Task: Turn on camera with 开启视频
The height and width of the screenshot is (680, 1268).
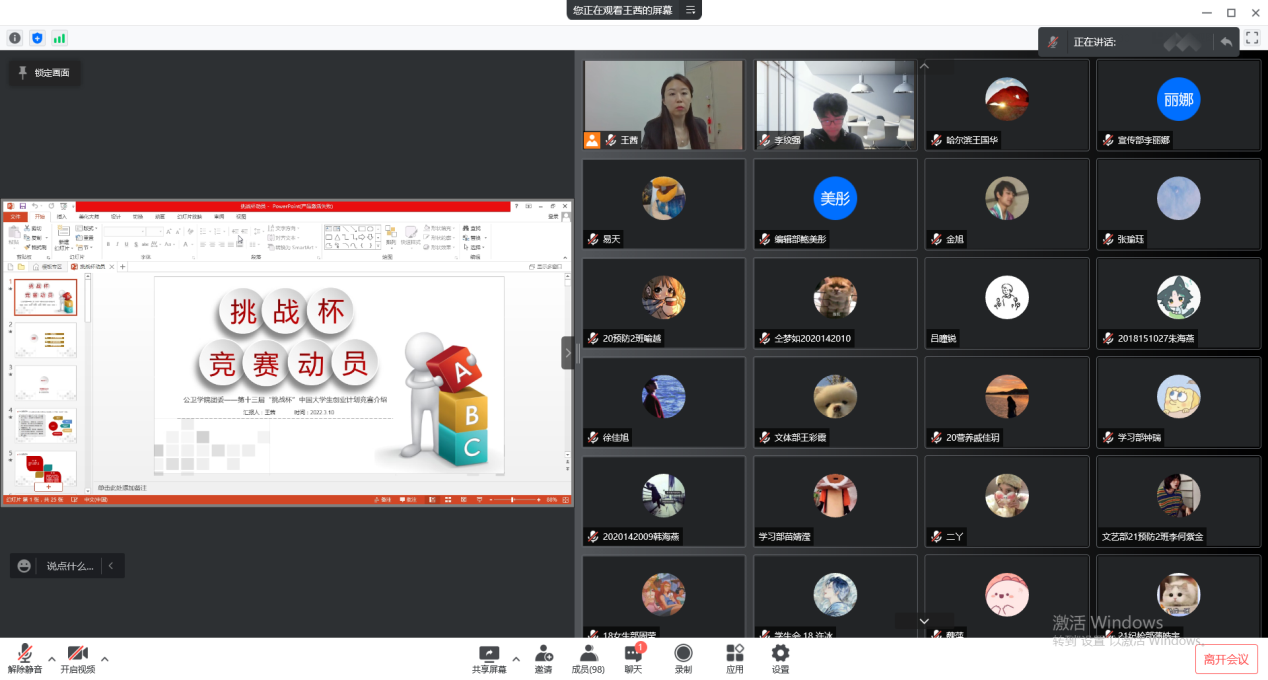Action: tap(77, 658)
